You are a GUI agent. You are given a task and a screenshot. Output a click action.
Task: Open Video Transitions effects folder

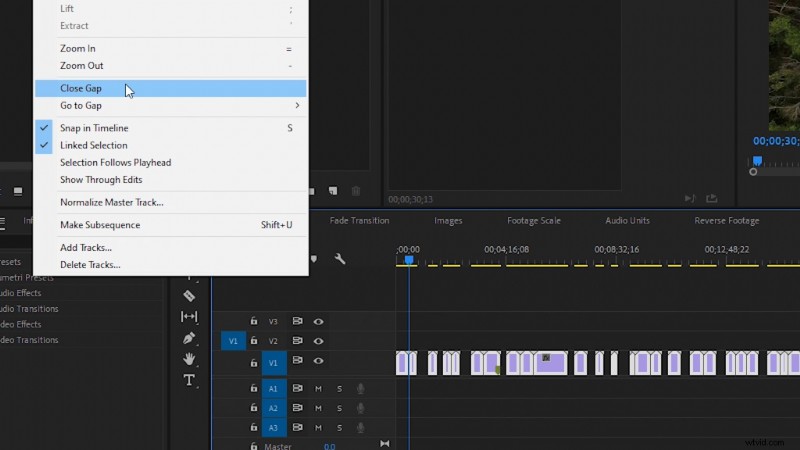pyautogui.click(x=29, y=340)
